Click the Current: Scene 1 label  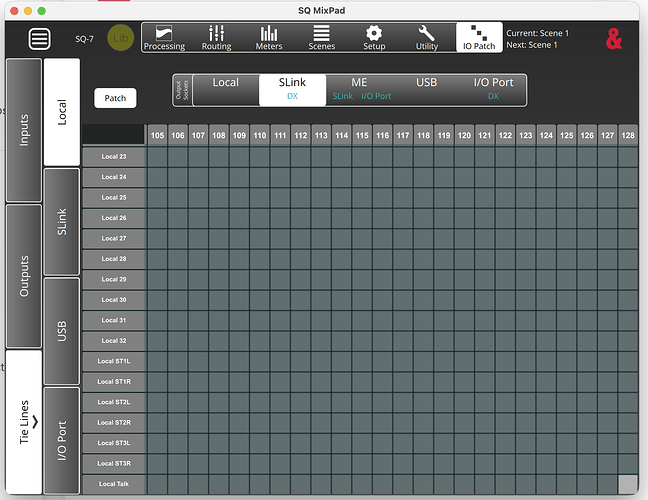point(538,33)
